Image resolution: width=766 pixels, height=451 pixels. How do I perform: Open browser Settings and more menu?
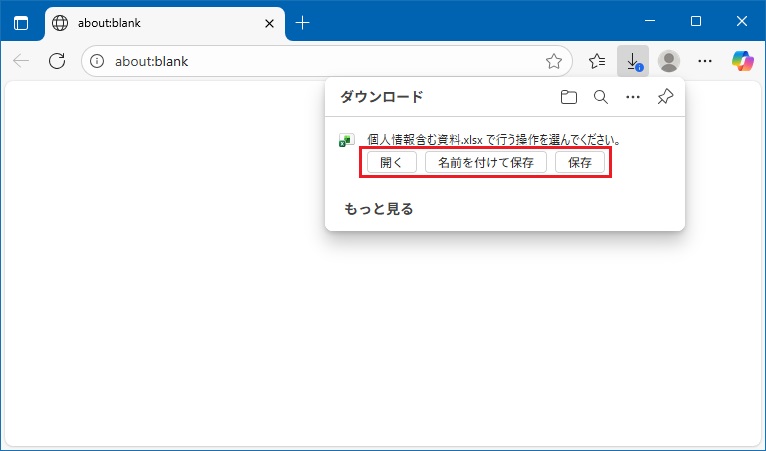click(x=705, y=61)
